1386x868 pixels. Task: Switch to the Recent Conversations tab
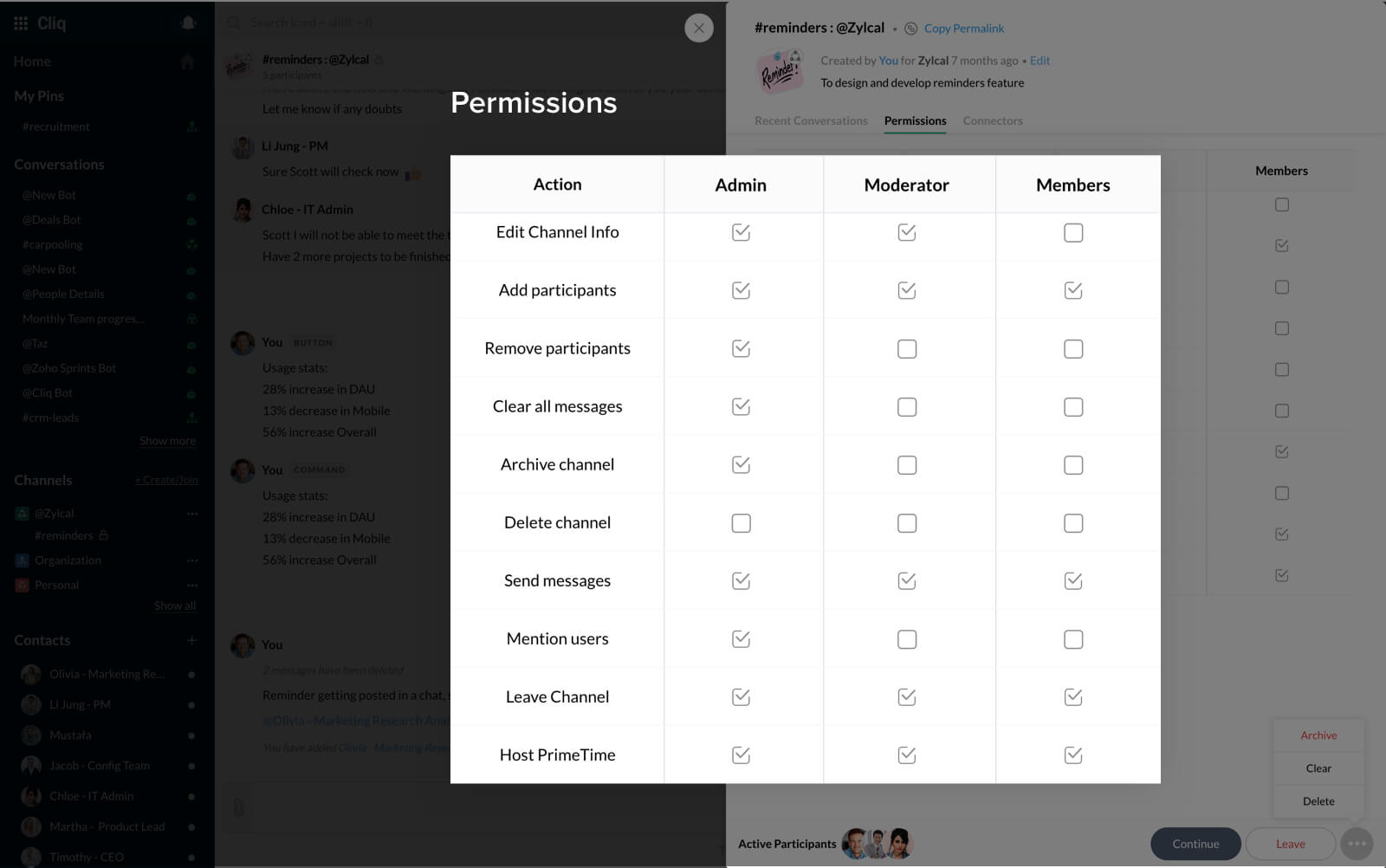click(x=811, y=121)
